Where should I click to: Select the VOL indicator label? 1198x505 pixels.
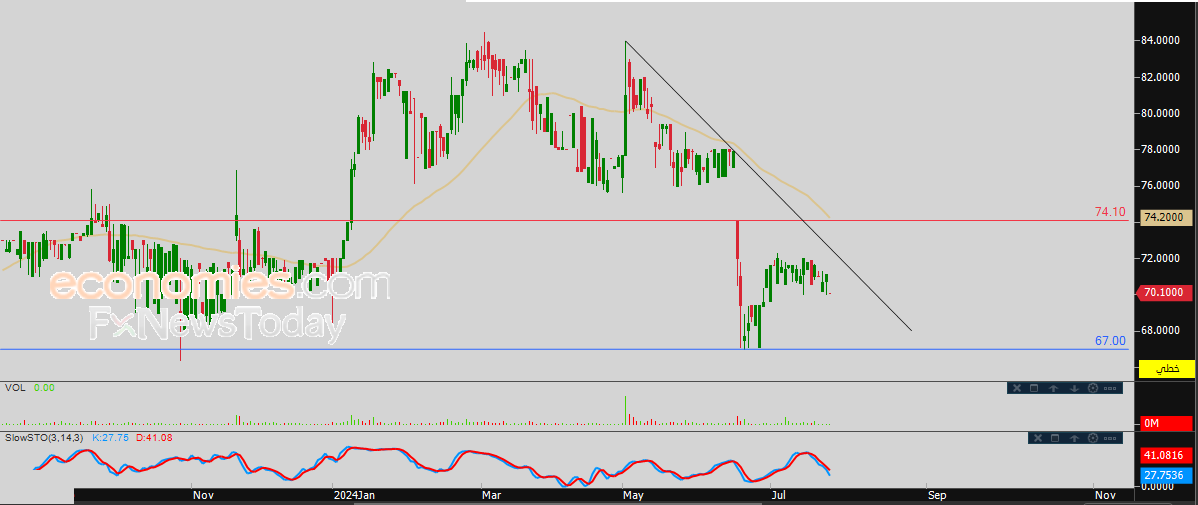(14, 387)
